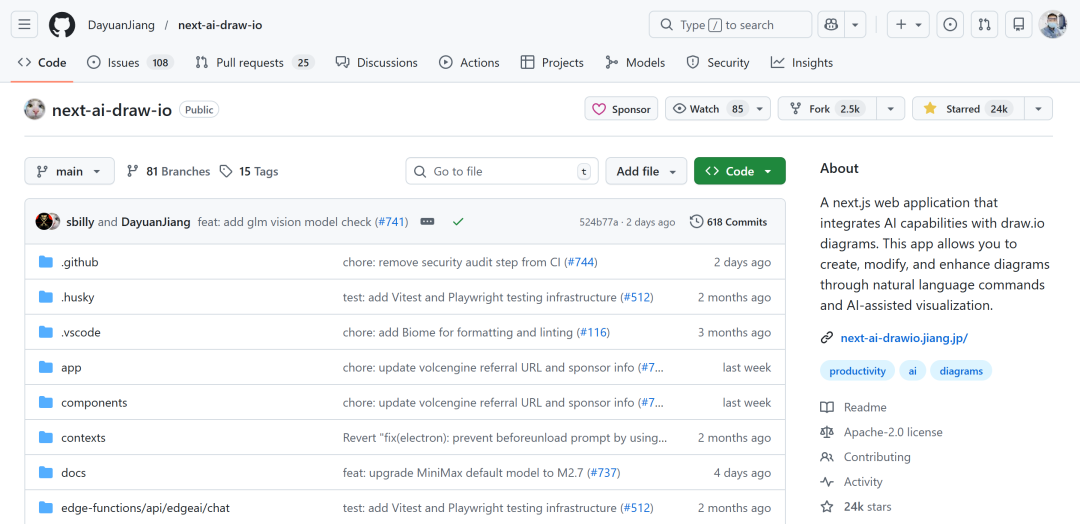Viewport: 1080px width, 524px height.
Task: Click the Go to file search field
Action: (502, 171)
